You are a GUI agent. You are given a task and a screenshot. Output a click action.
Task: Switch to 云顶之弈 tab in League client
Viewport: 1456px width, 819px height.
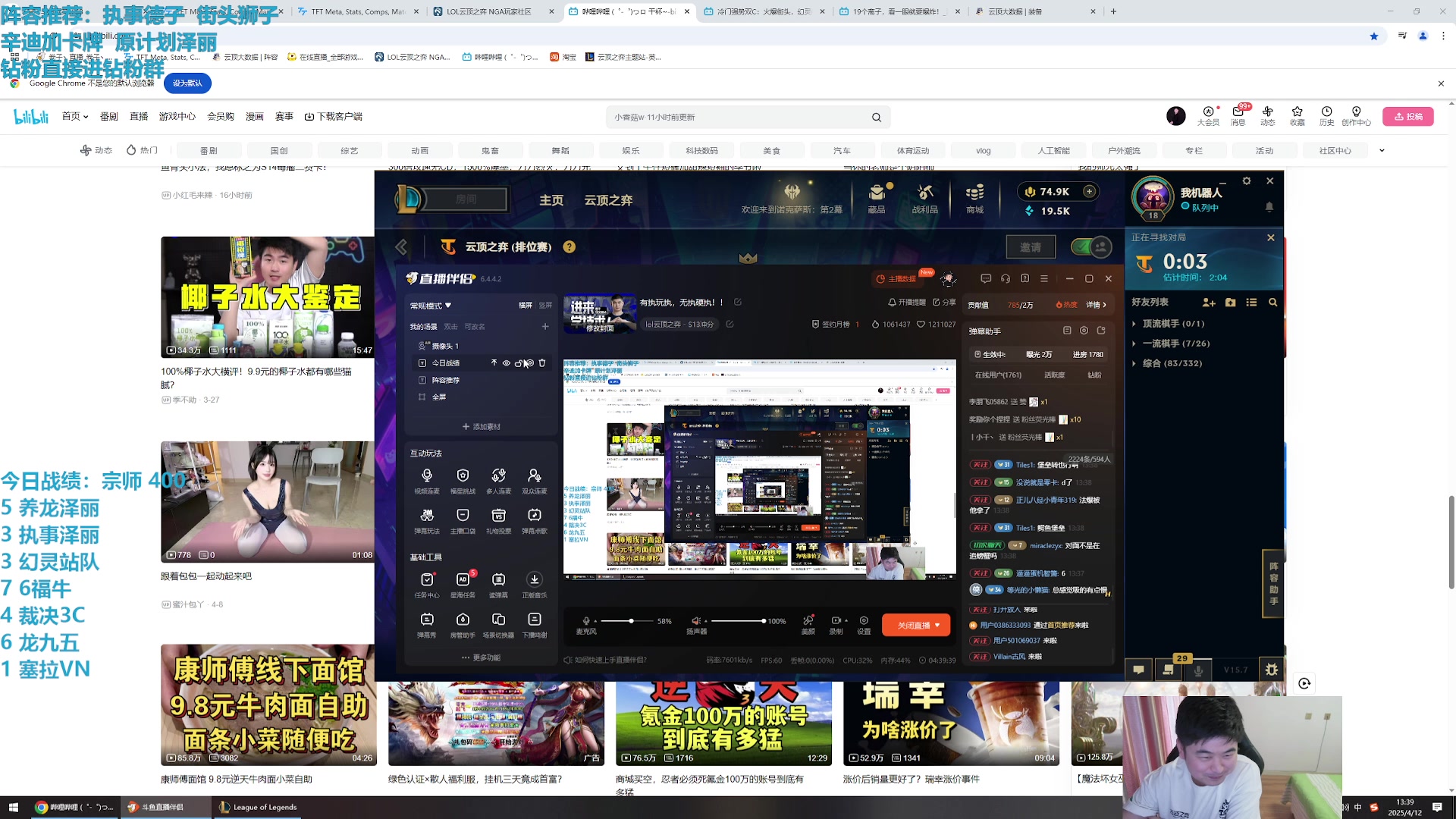[x=608, y=200]
